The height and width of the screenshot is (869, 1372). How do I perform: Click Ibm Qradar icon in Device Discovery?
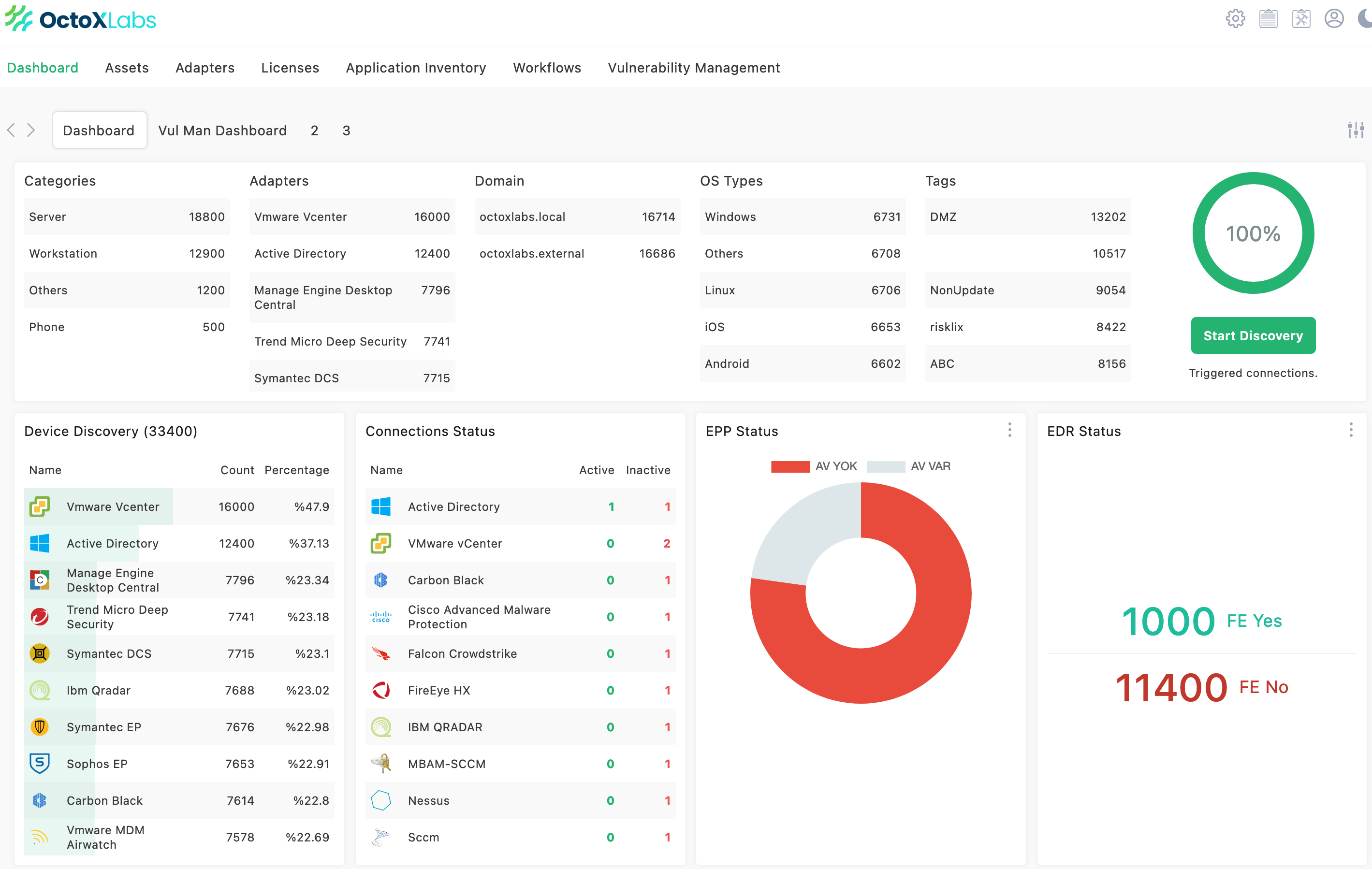[x=39, y=690]
